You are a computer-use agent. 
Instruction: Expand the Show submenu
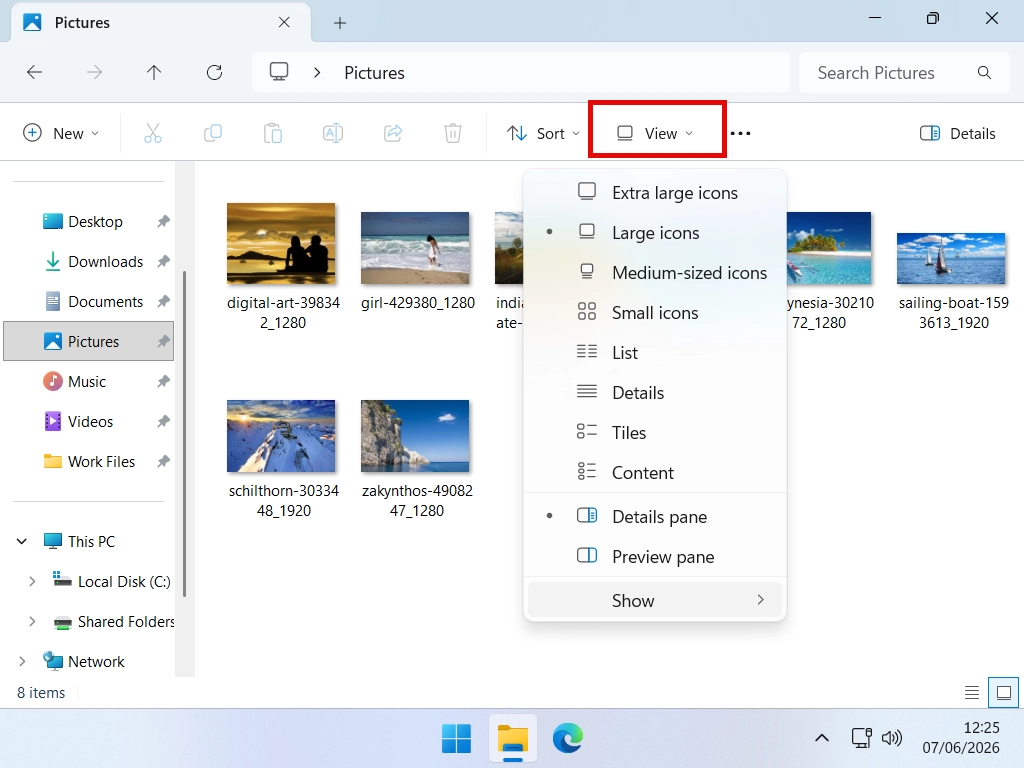[655, 600]
